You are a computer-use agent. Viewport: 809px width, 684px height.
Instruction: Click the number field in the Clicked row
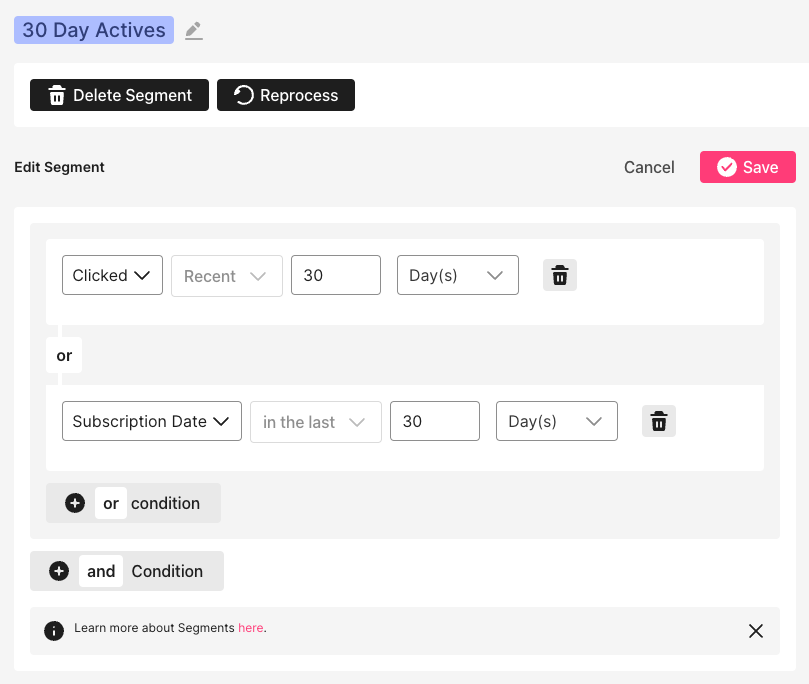click(335, 276)
